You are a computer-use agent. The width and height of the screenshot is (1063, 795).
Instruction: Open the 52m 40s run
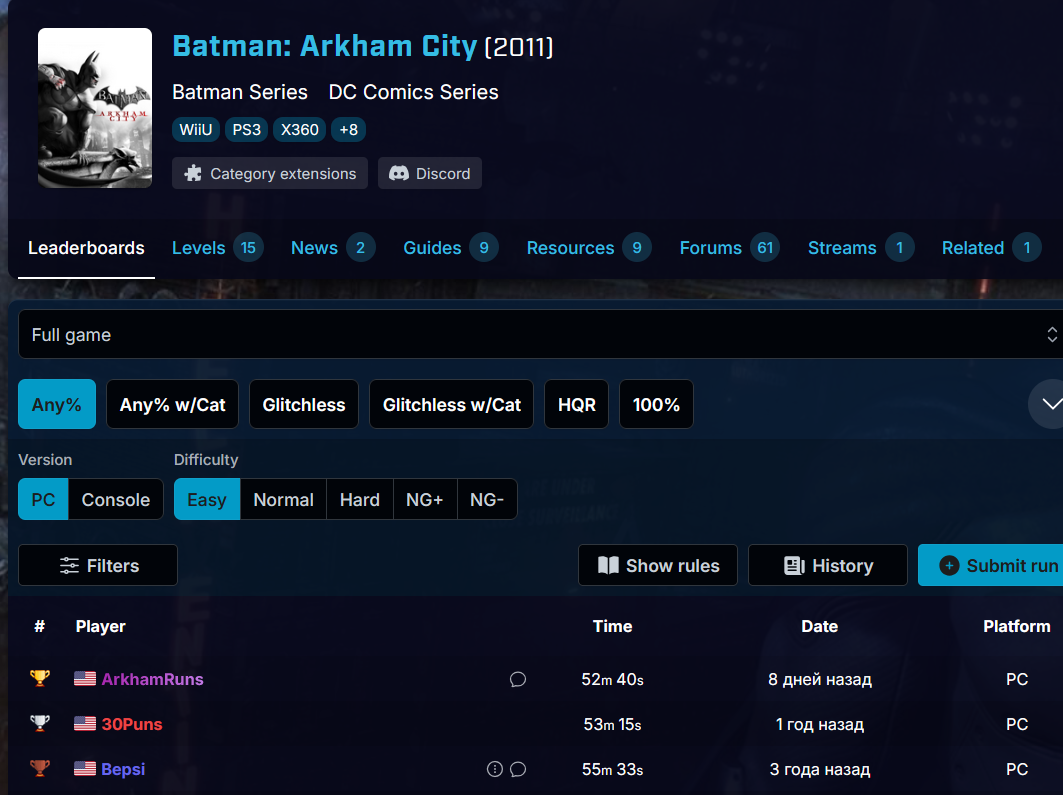pyautogui.click(x=612, y=679)
